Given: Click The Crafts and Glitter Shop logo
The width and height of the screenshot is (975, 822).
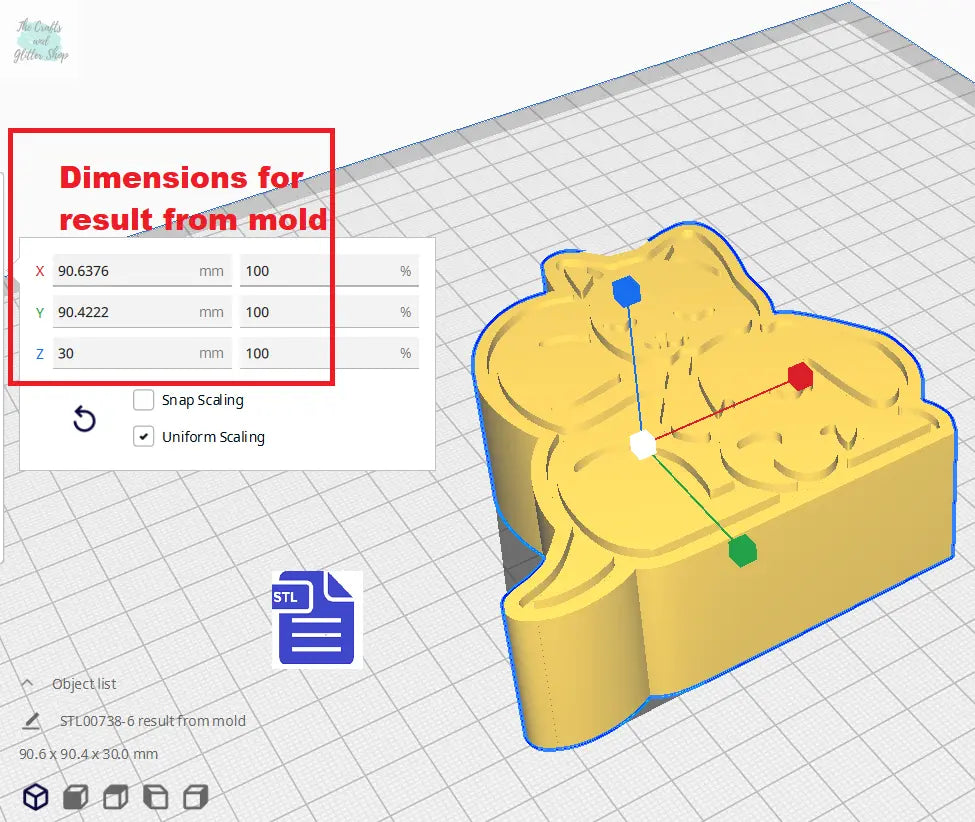Looking at the screenshot, I should [x=42, y=40].
